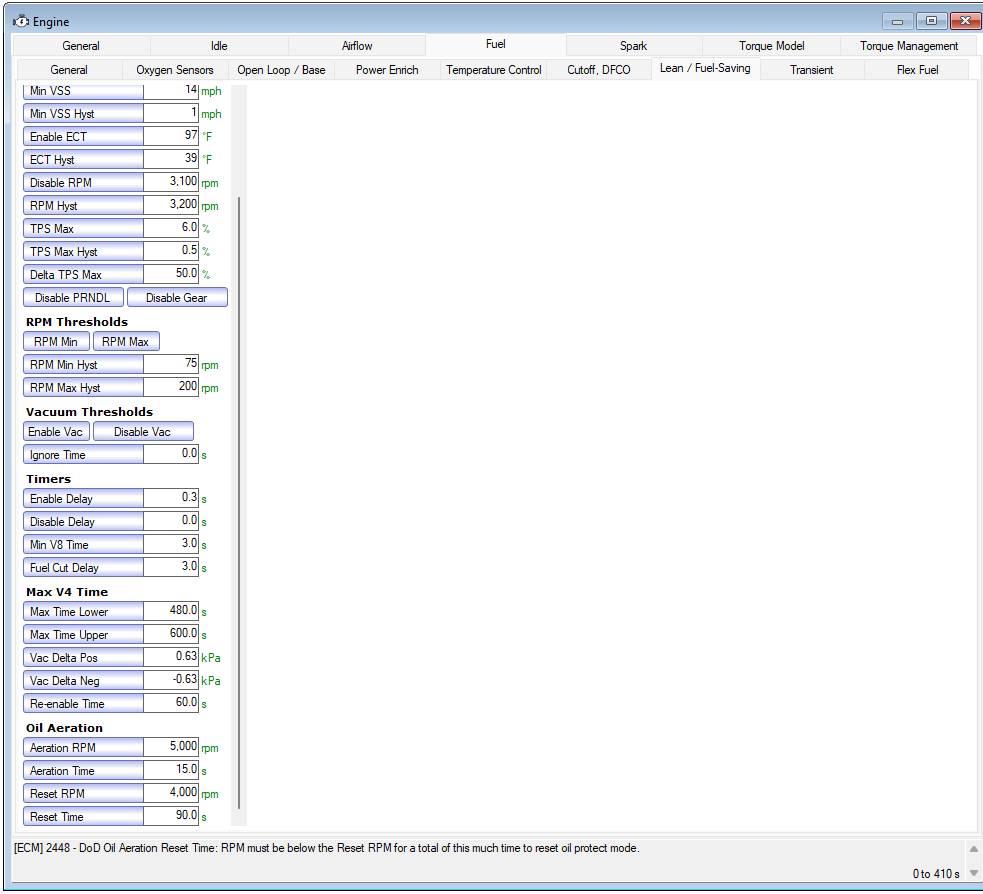The height and width of the screenshot is (894, 983).
Task: Select the Aeration RPM label button
Action: pyautogui.click(x=83, y=747)
